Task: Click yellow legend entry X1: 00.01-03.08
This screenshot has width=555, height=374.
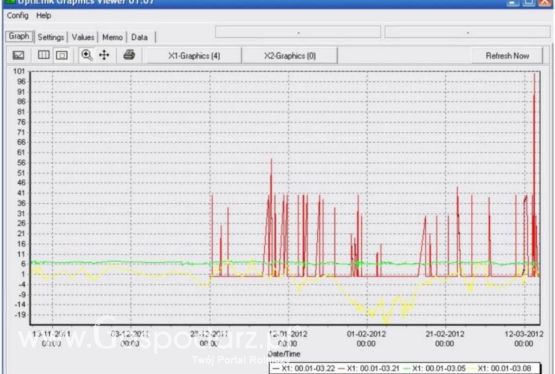Action: pyautogui.click(x=500, y=369)
